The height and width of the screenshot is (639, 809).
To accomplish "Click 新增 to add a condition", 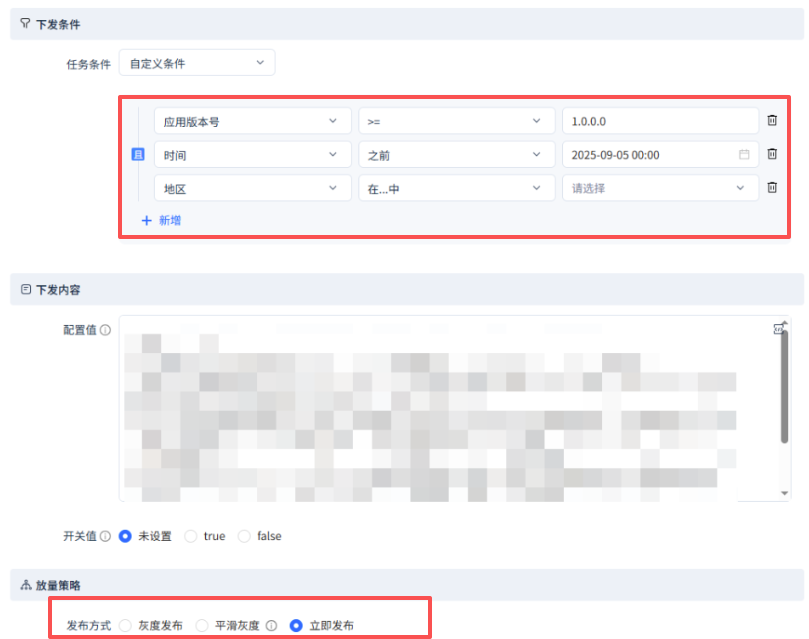I will 161,220.
